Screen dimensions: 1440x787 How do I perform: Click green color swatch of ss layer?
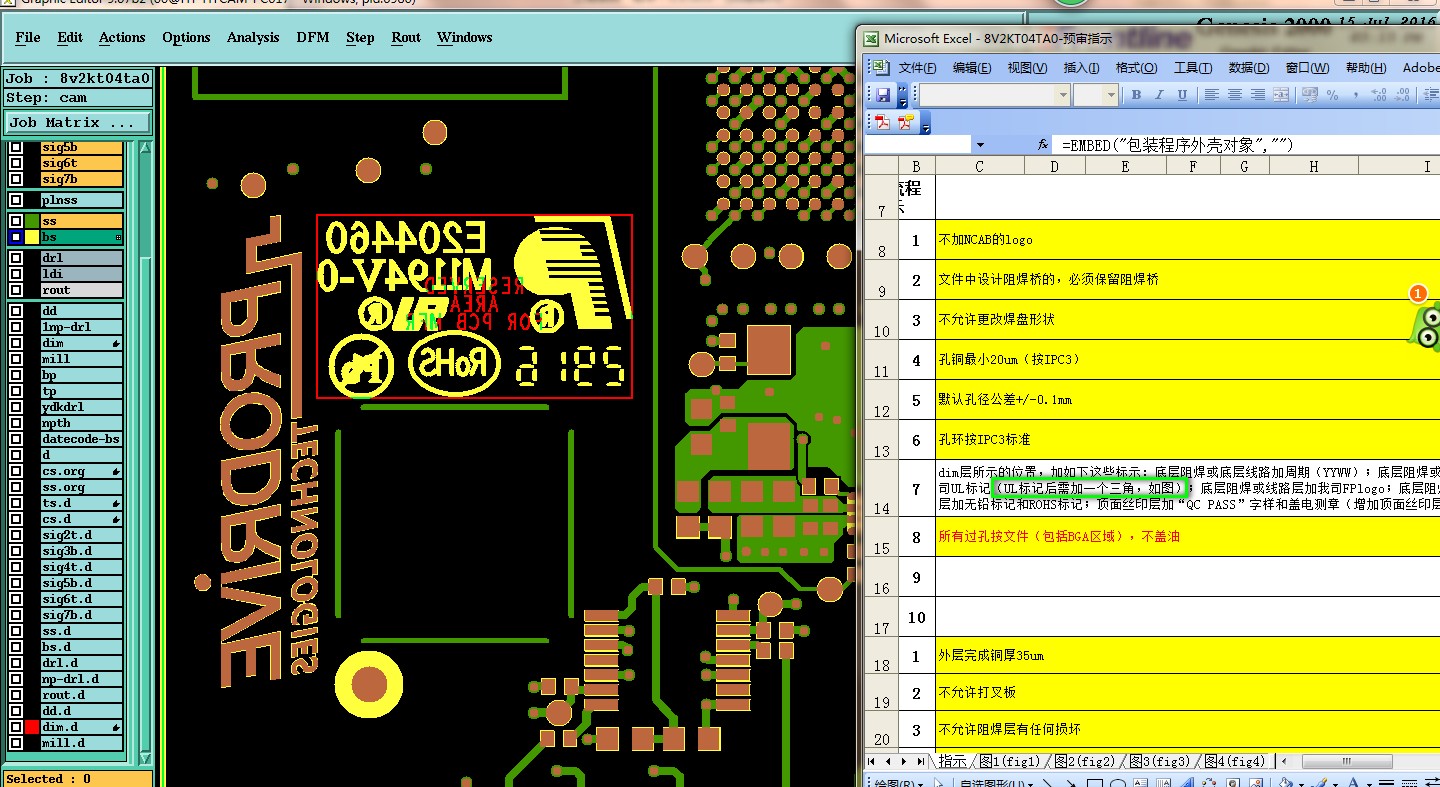[32, 221]
